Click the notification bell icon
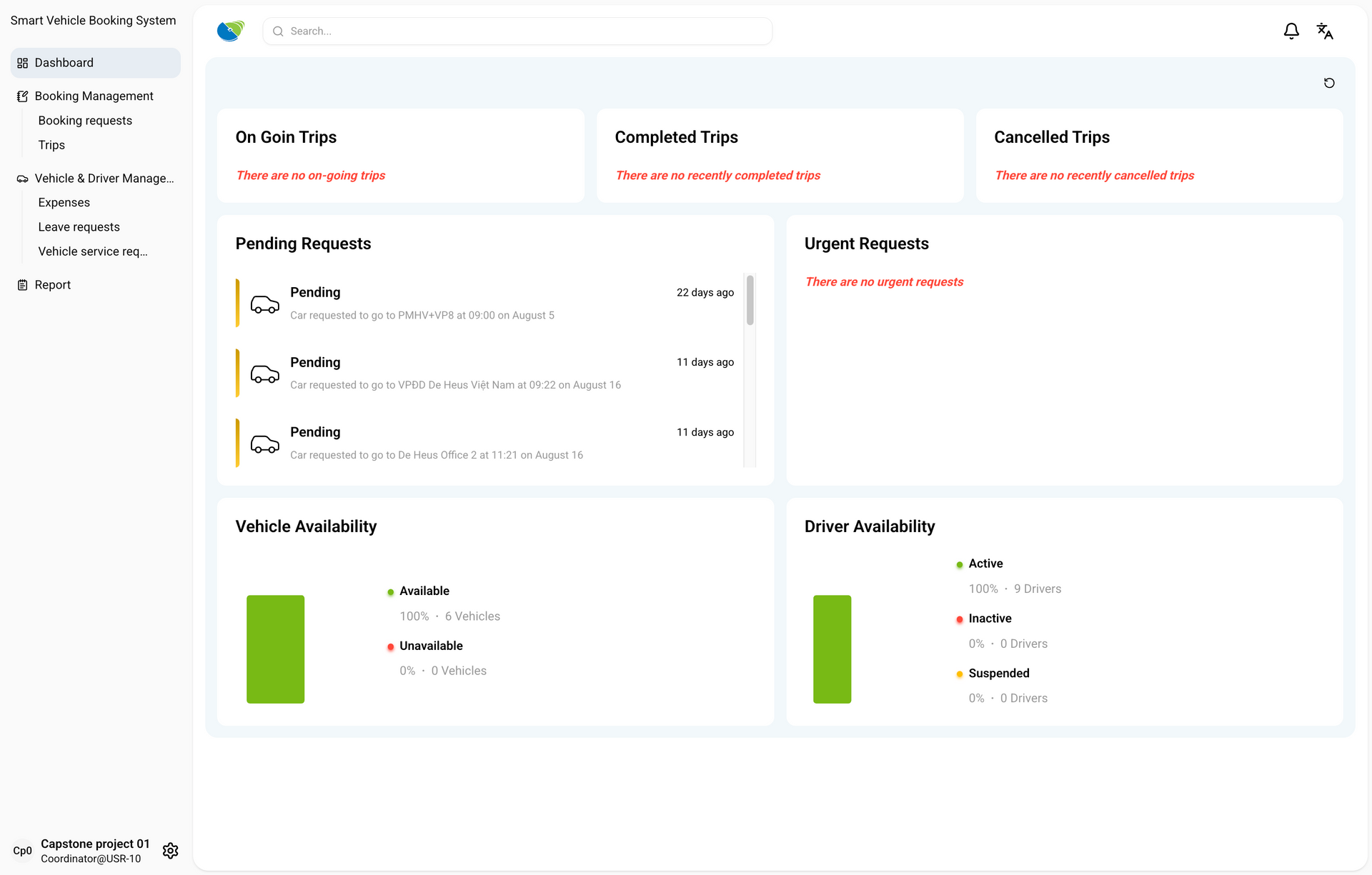The width and height of the screenshot is (1372, 875). (x=1291, y=31)
